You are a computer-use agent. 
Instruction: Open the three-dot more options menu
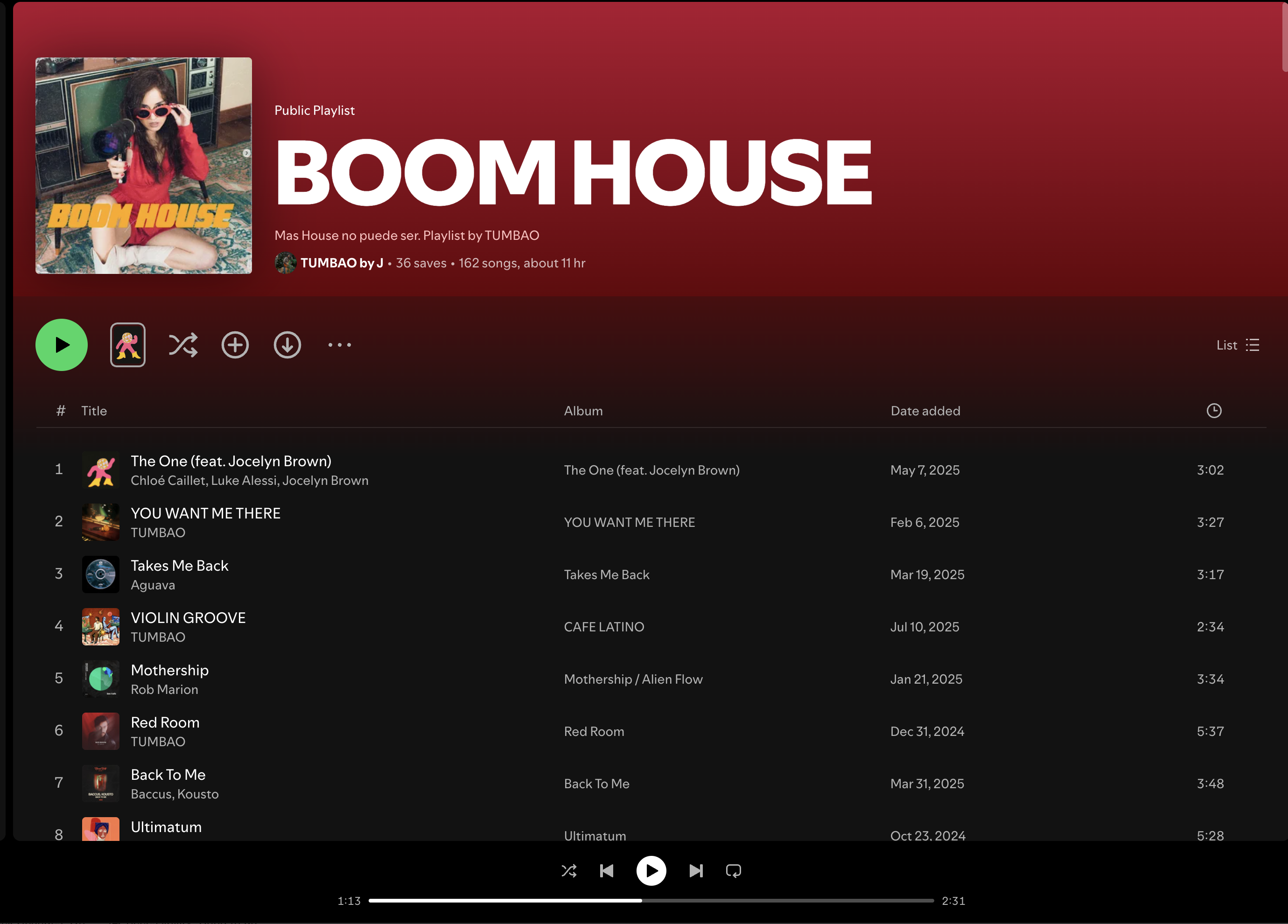(339, 345)
